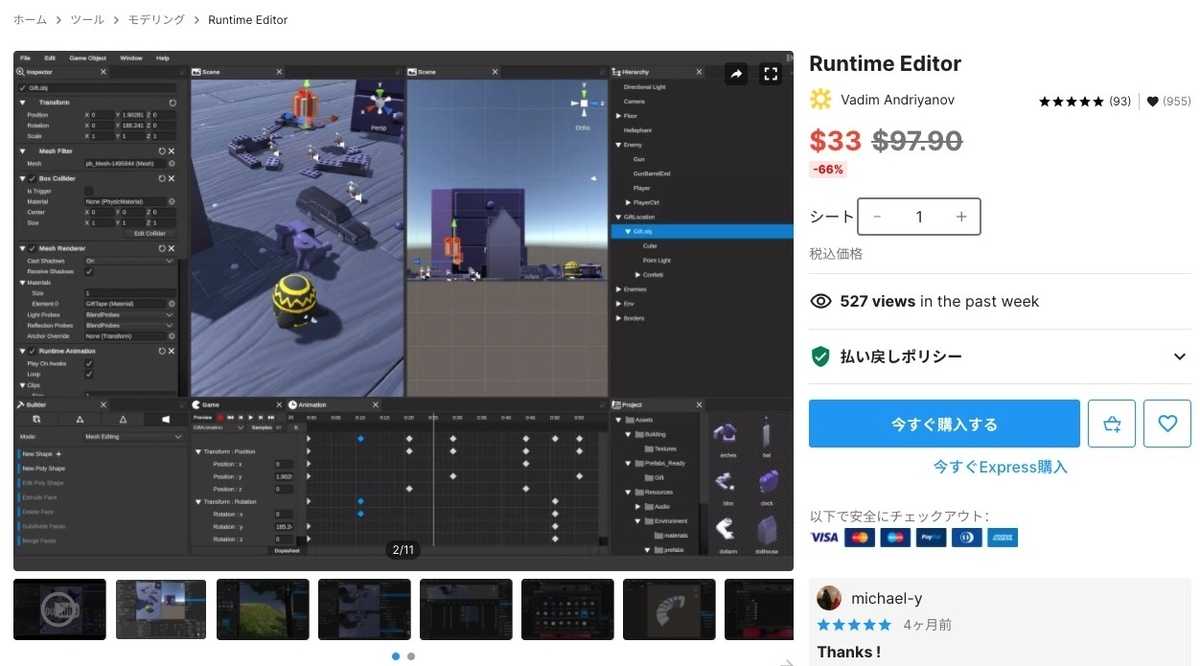1200x666 pixels.
Task: Toggle the Mesh Renderer enabled checkbox
Action: [x=32, y=248]
